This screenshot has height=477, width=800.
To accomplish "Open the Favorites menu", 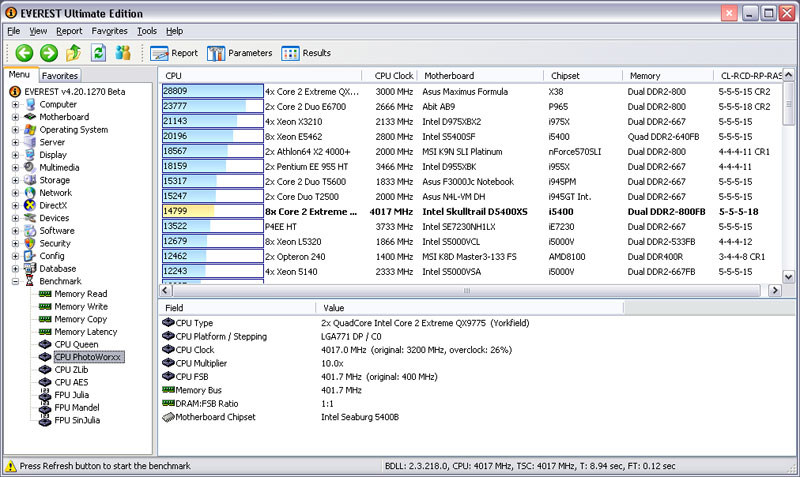I will [x=110, y=31].
